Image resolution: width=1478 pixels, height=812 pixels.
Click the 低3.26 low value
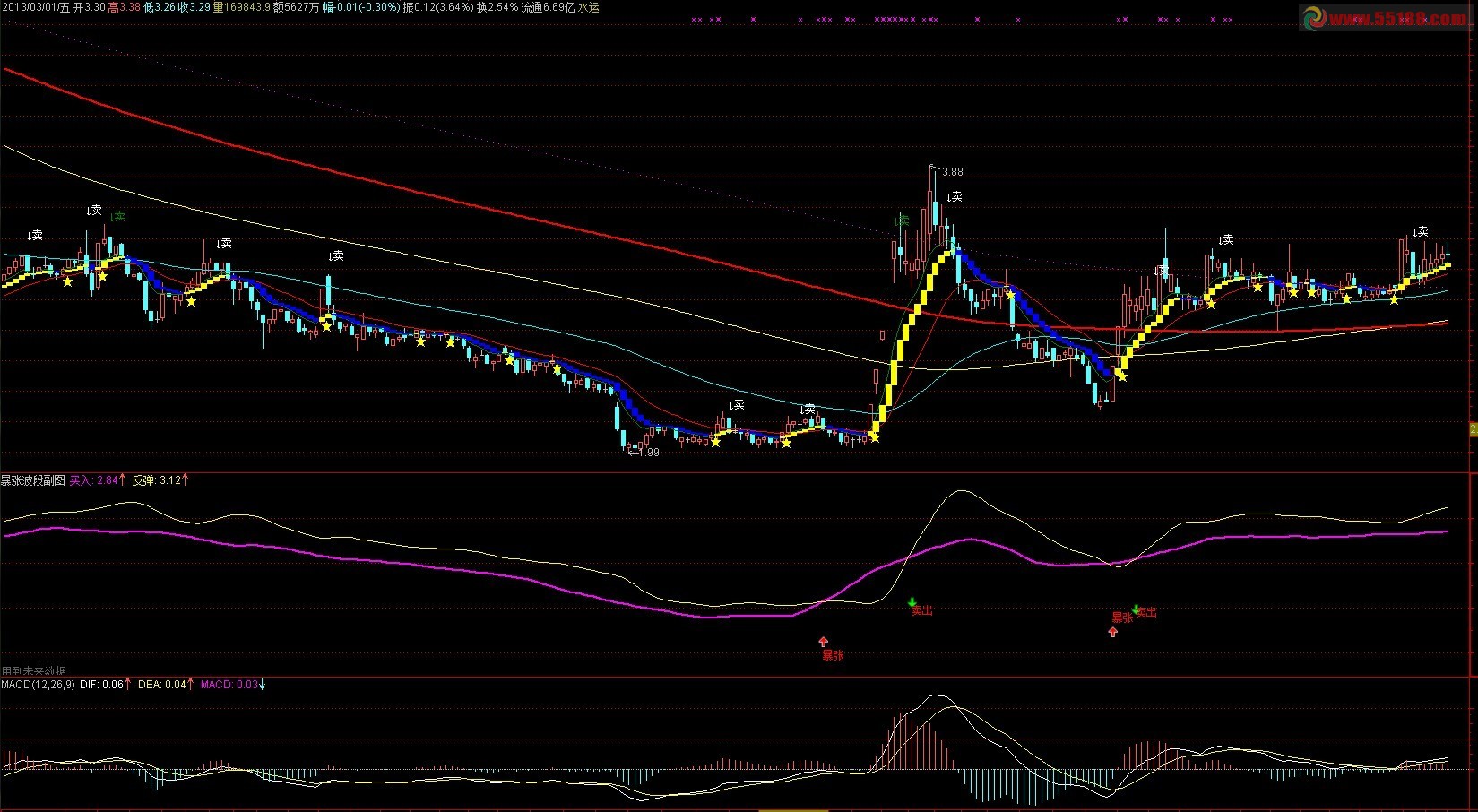(x=159, y=7)
